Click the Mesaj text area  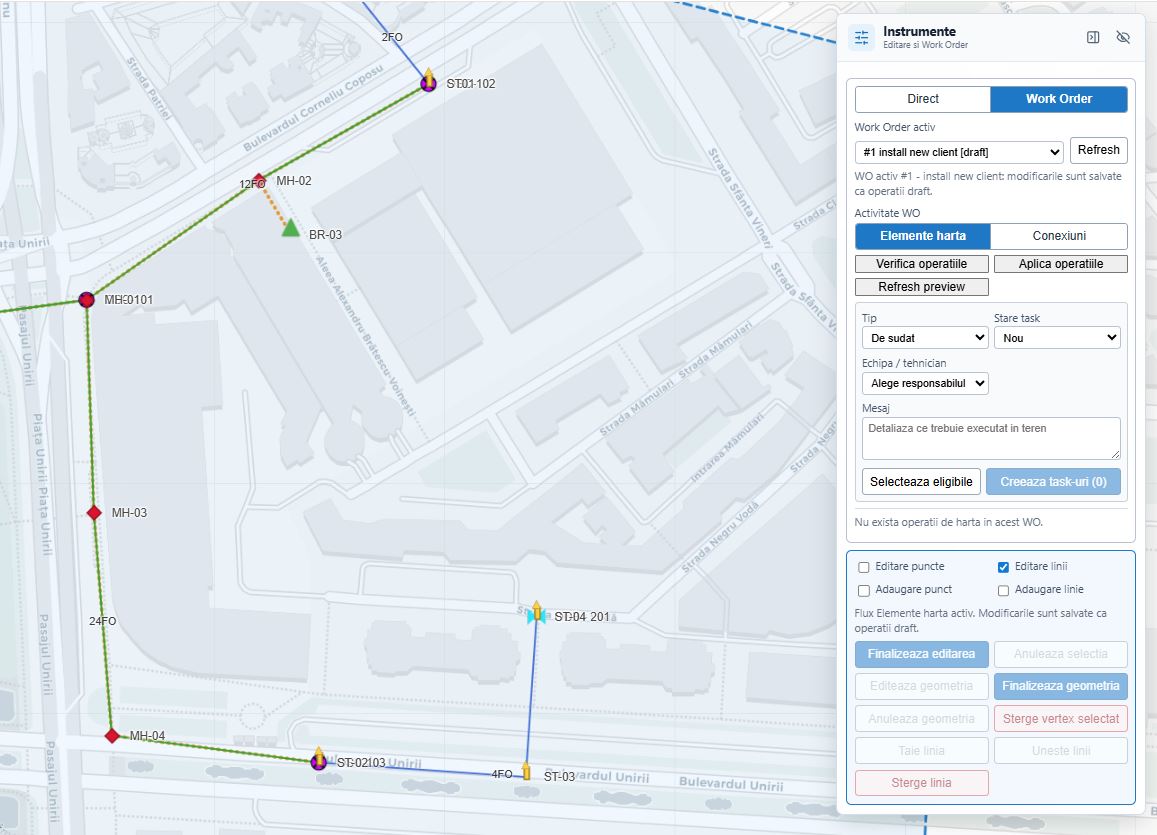pyautogui.click(x=991, y=438)
